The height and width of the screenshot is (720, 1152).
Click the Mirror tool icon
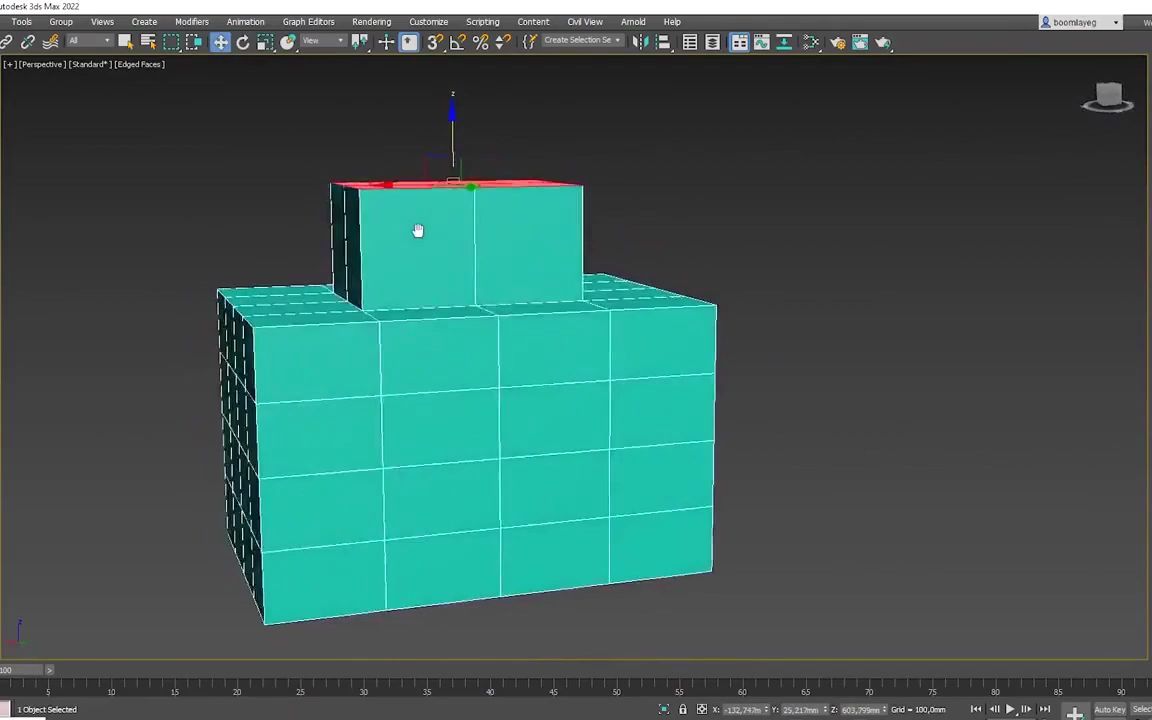tap(641, 42)
